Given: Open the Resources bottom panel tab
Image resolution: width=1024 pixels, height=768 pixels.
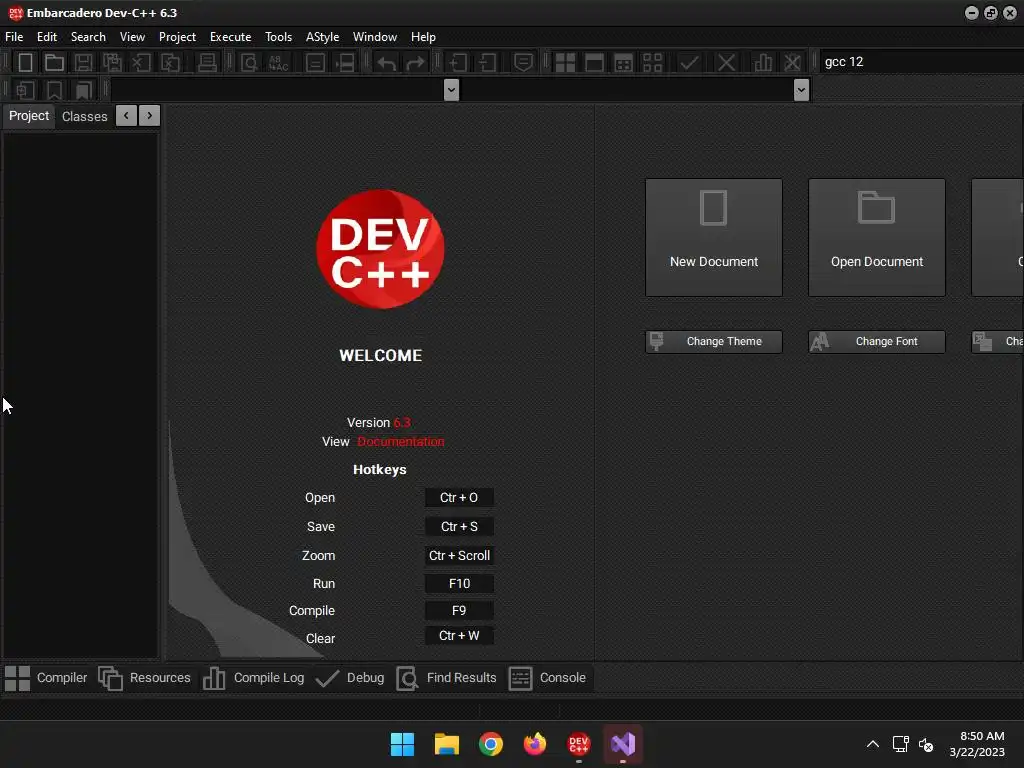Looking at the screenshot, I should [x=144, y=678].
